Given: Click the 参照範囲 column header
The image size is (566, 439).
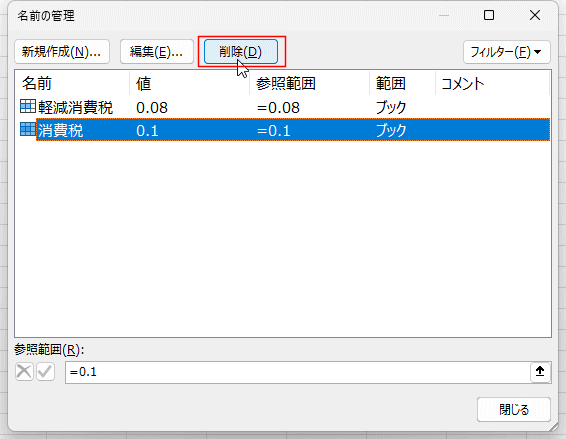Looking at the screenshot, I should click(x=309, y=83).
